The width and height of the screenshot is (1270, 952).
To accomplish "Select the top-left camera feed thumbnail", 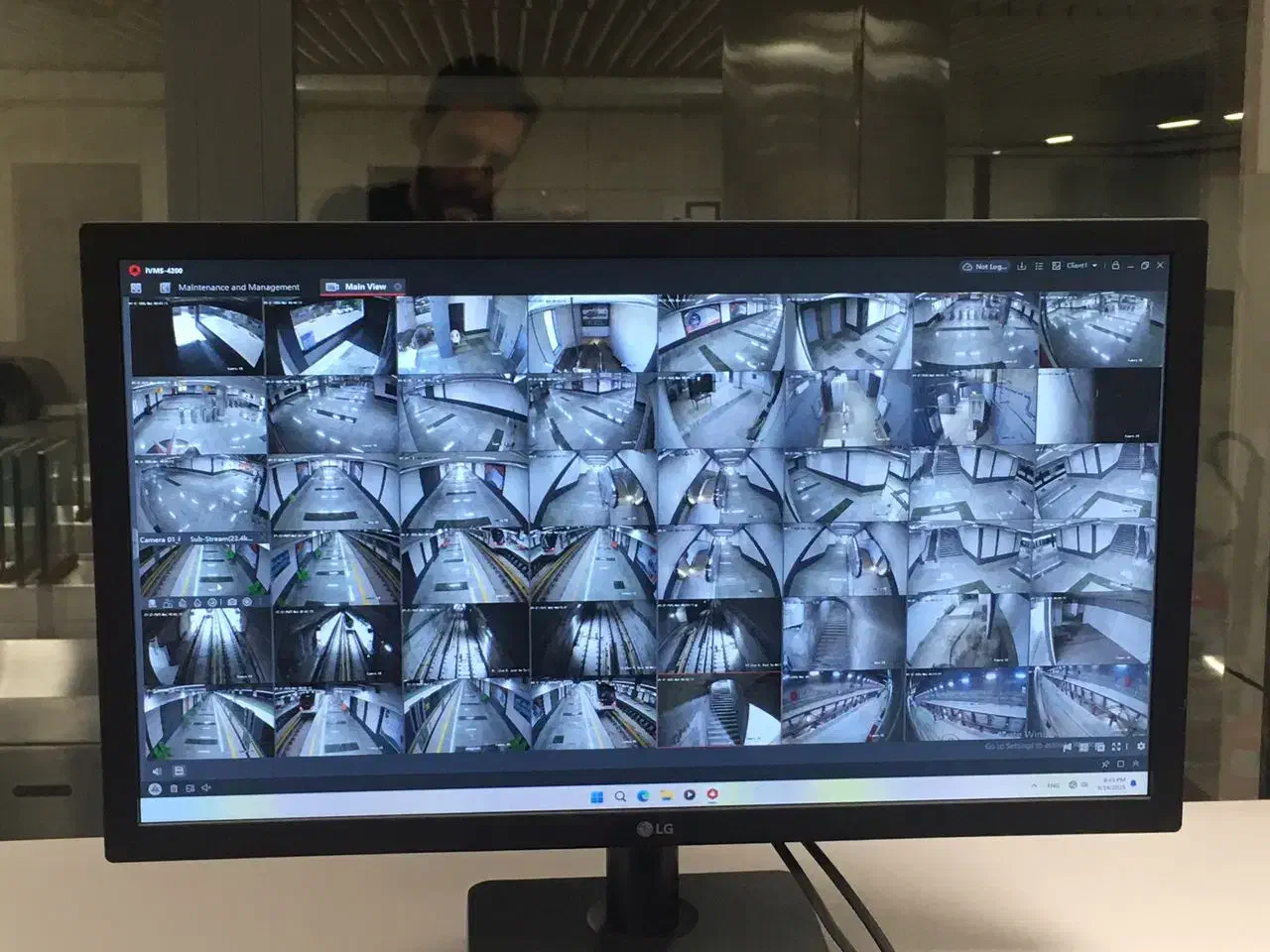I will (198, 335).
